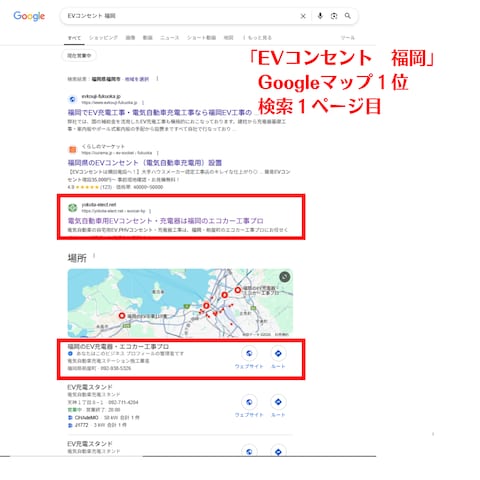Open 福岡県のEVコンセント（電気自動車充電用）設置 result

coord(145,163)
